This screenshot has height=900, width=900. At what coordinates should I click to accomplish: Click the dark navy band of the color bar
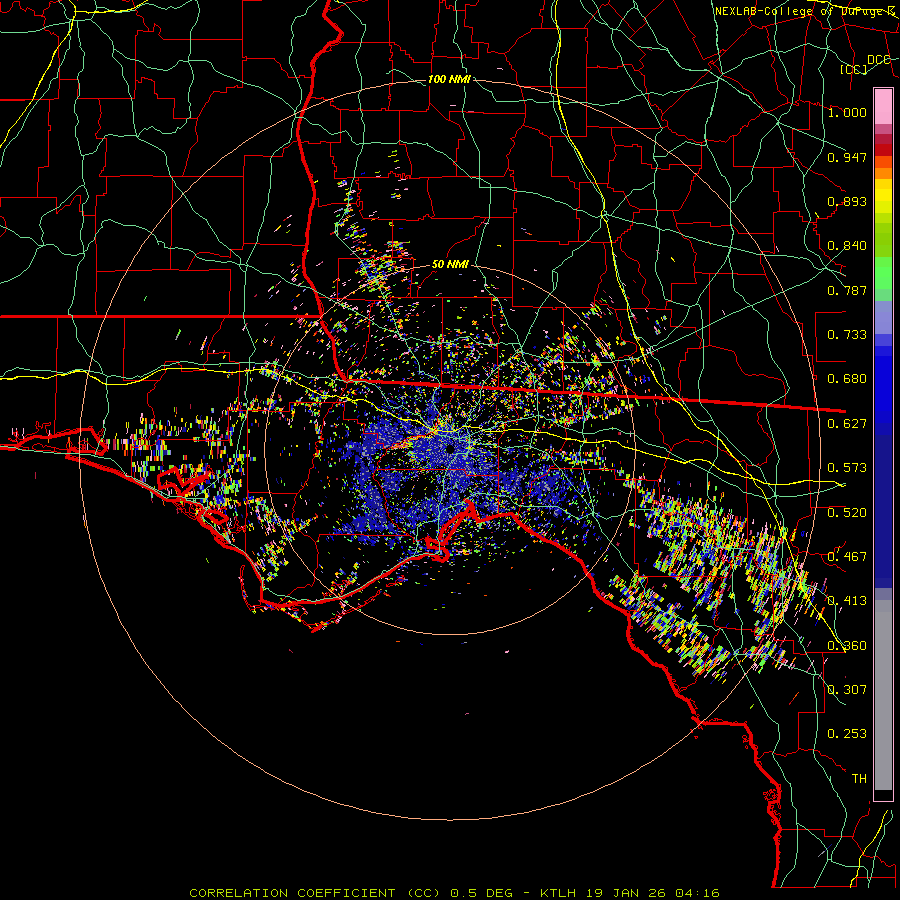pyautogui.click(x=883, y=505)
